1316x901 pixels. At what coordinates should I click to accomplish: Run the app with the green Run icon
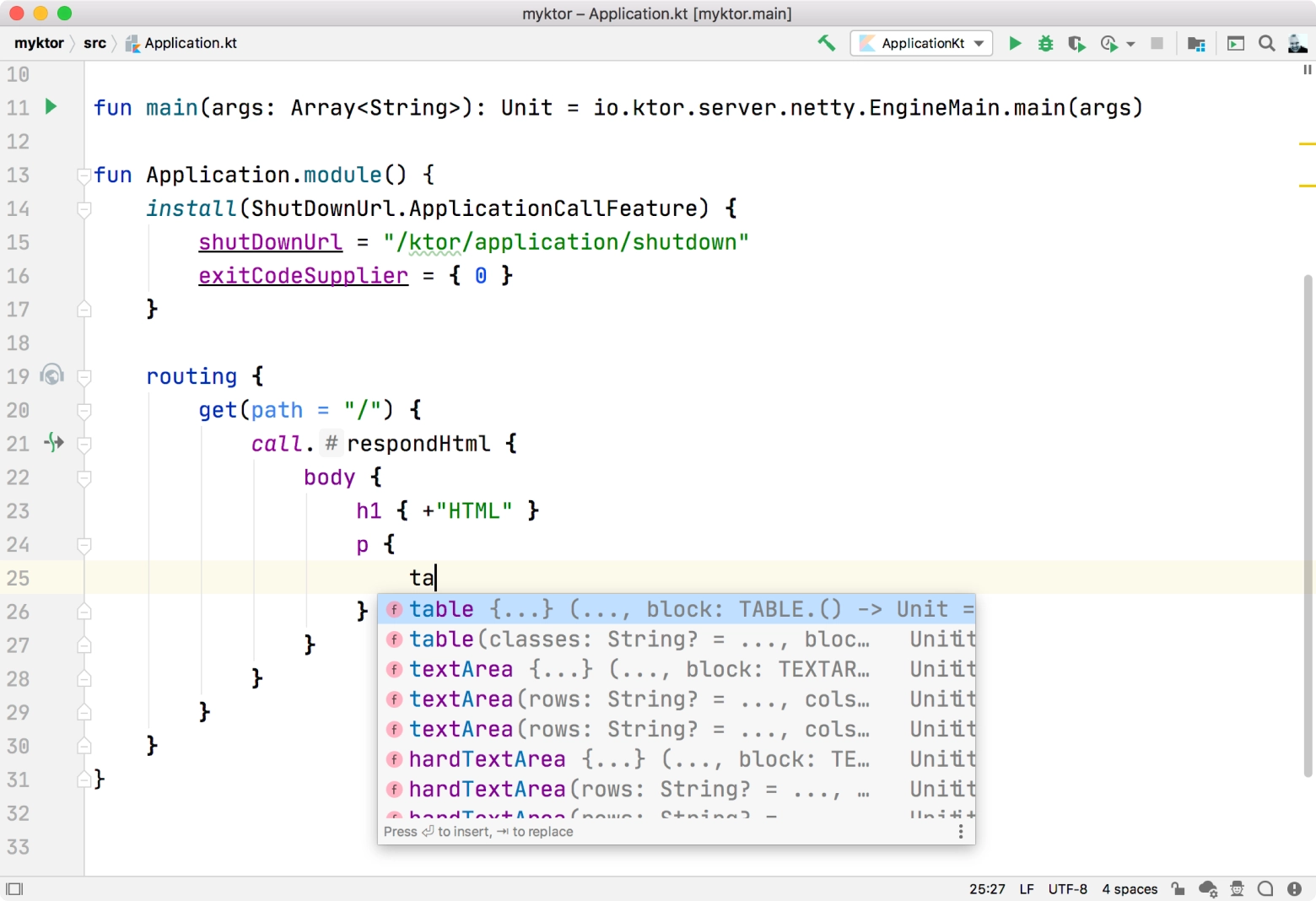[1015, 43]
